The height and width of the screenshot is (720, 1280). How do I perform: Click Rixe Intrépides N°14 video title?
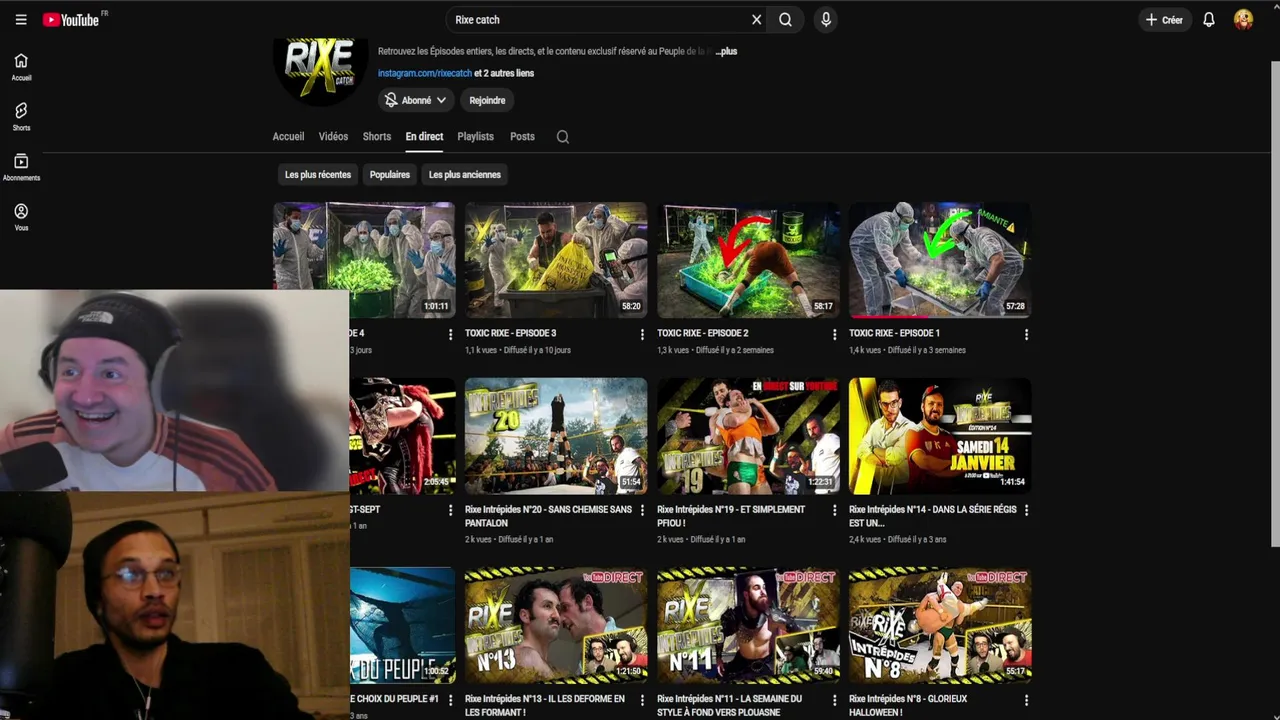(932, 516)
